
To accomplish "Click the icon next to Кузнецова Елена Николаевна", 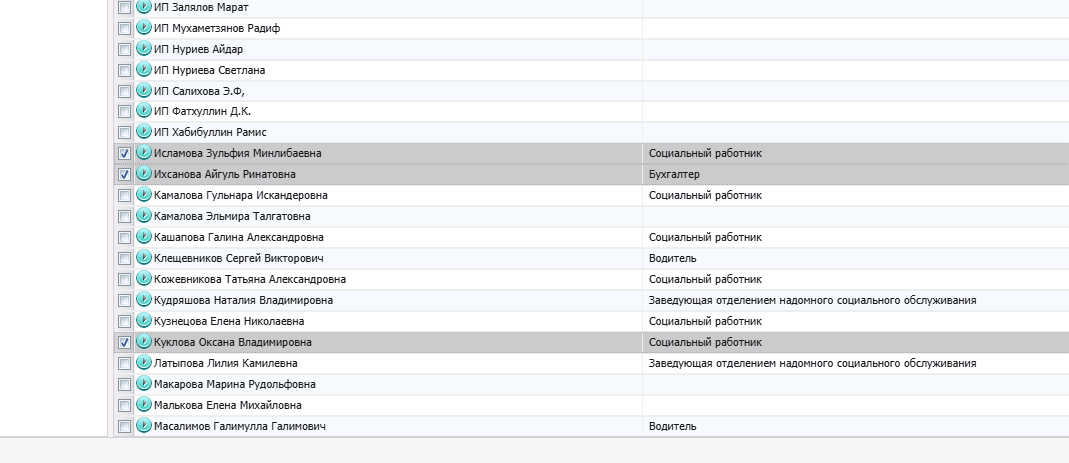I will [144, 321].
